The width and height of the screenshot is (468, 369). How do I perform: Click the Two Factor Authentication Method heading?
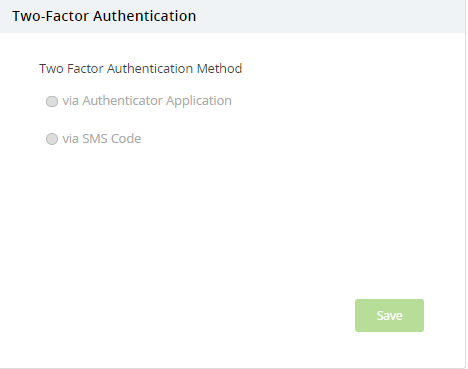[x=141, y=69]
